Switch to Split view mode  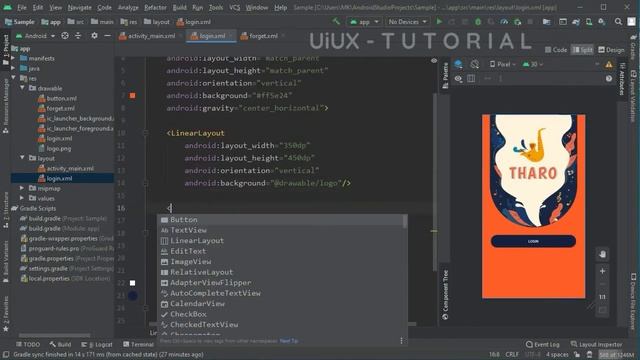[582, 50]
